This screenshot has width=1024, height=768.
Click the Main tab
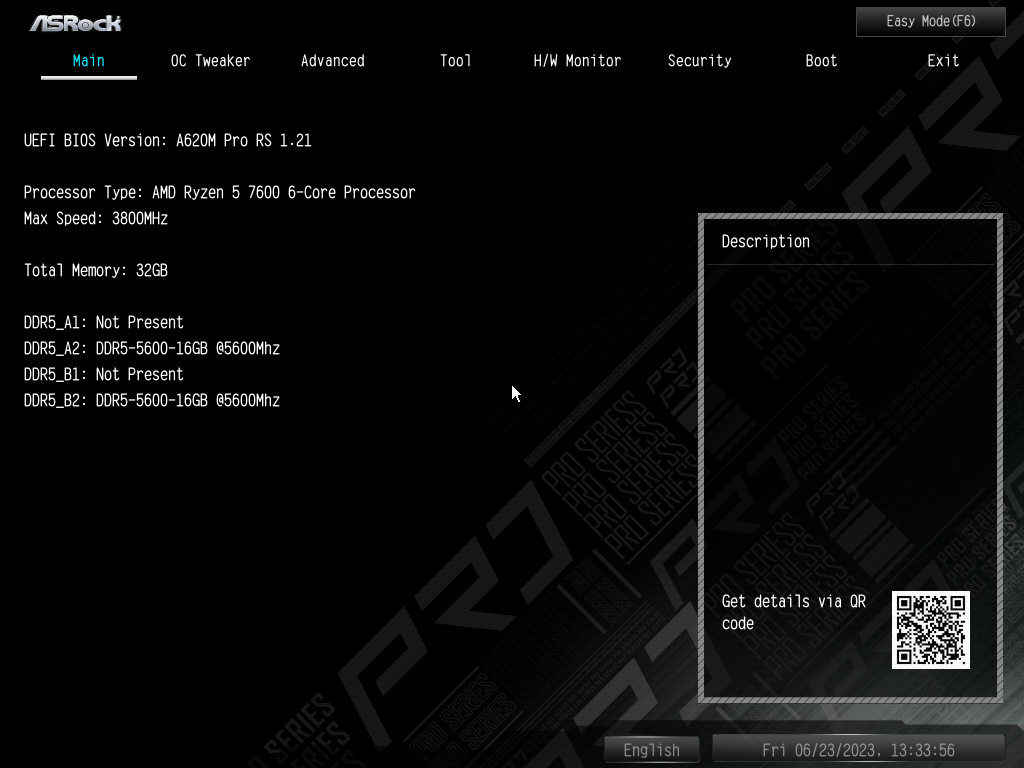(89, 61)
